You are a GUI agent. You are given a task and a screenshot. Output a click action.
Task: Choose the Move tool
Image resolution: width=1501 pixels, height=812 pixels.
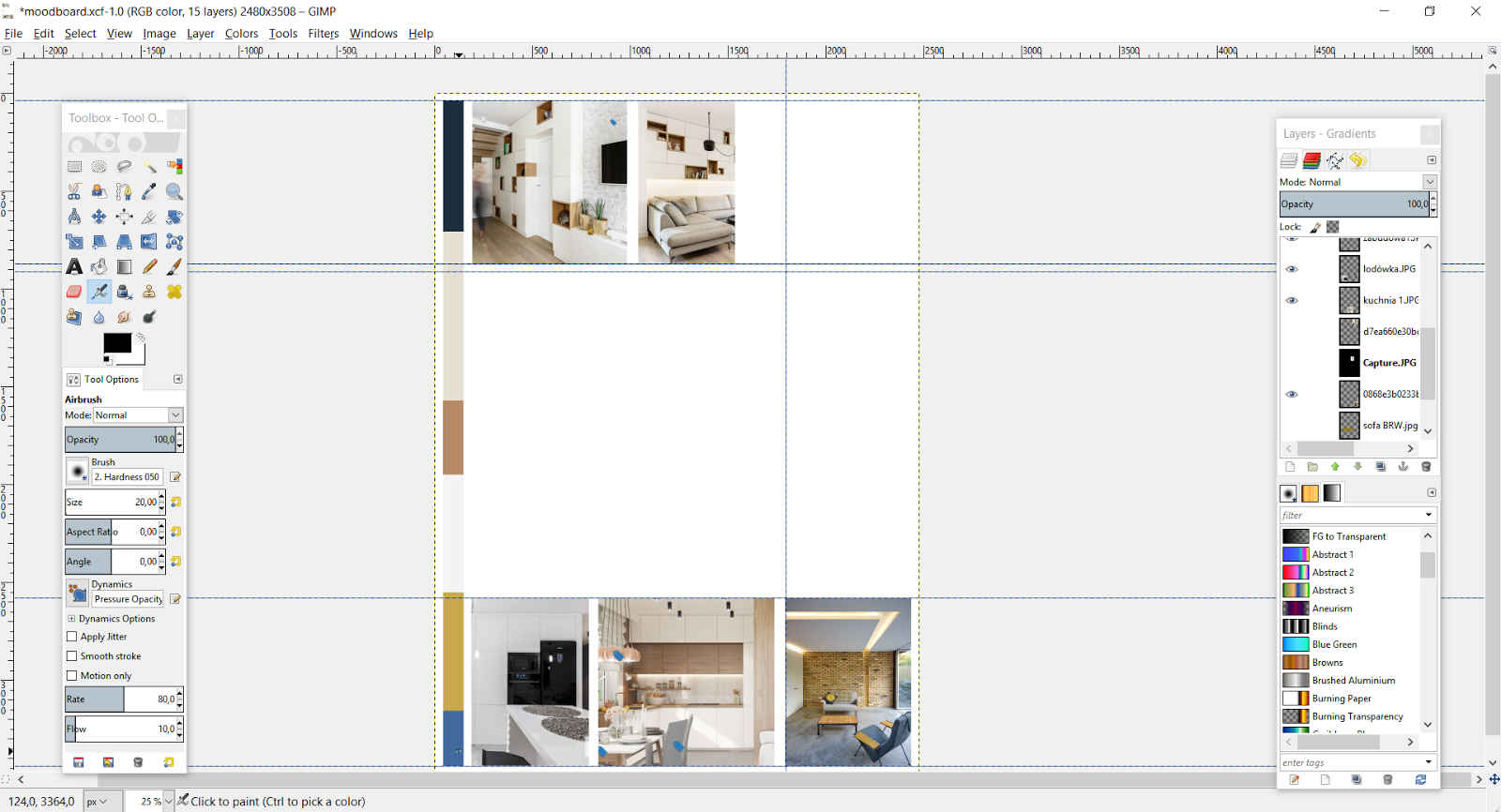(99, 217)
